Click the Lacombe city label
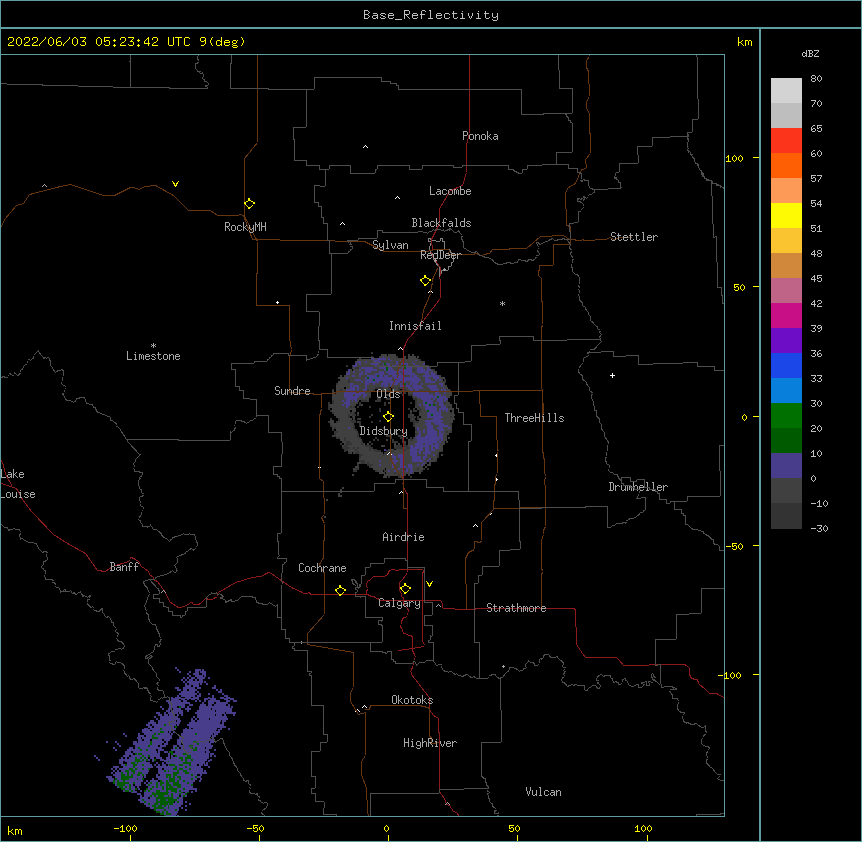Viewport: 862px width, 842px height. pos(450,191)
